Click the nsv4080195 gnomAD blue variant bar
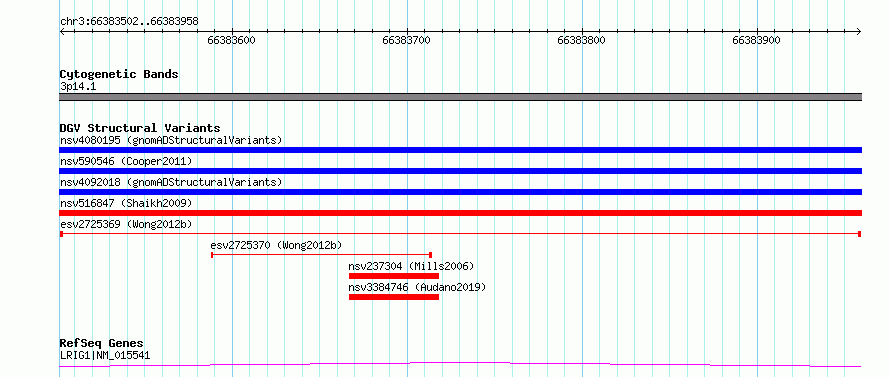The image size is (890, 377). click(x=460, y=150)
